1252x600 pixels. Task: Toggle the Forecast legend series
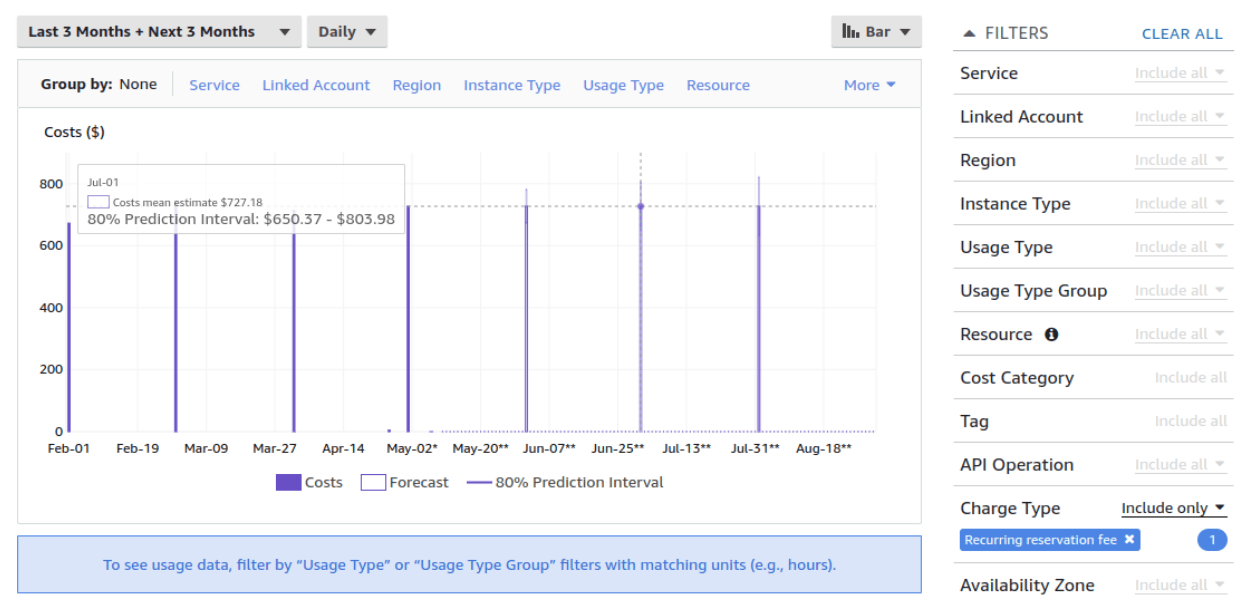[x=405, y=483]
